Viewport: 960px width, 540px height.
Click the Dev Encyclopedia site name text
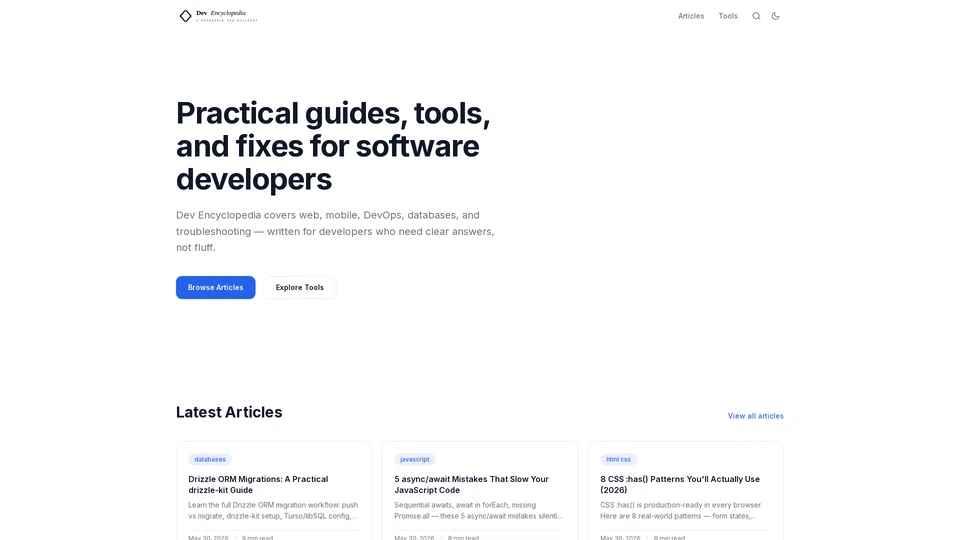coord(221,13)
